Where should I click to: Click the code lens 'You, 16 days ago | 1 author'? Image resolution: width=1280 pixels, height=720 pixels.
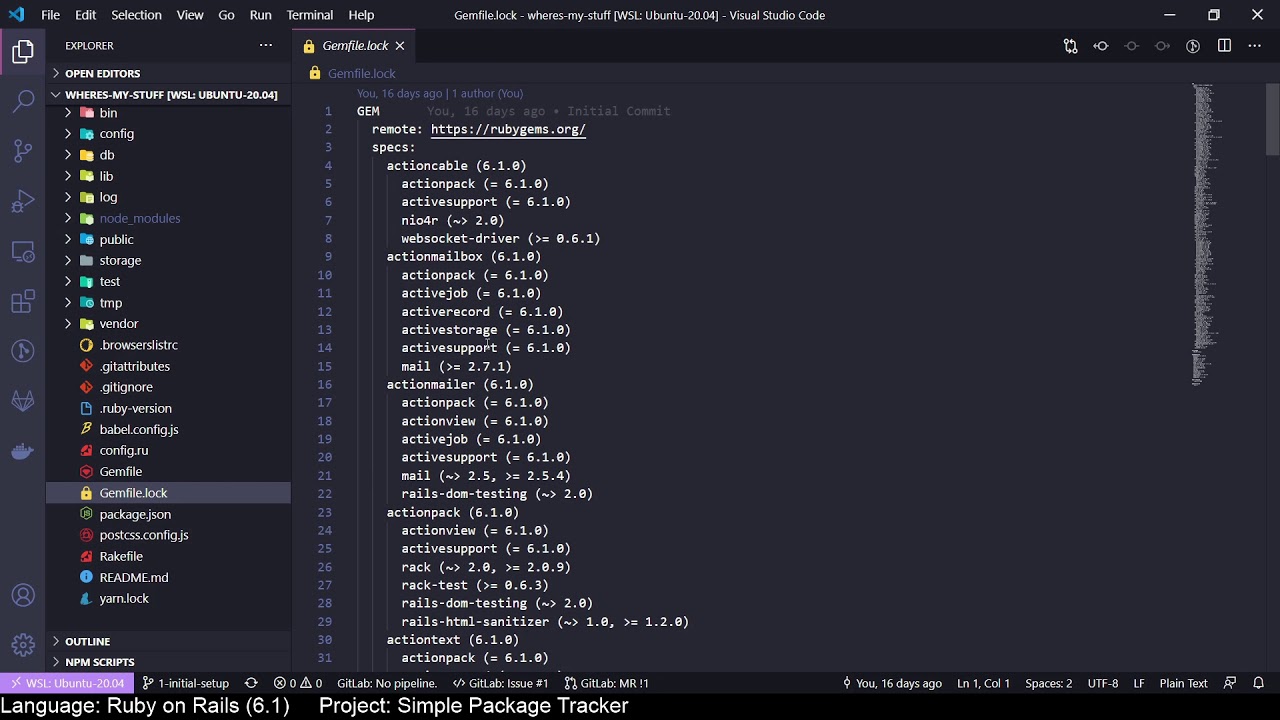tap(440, 93)
